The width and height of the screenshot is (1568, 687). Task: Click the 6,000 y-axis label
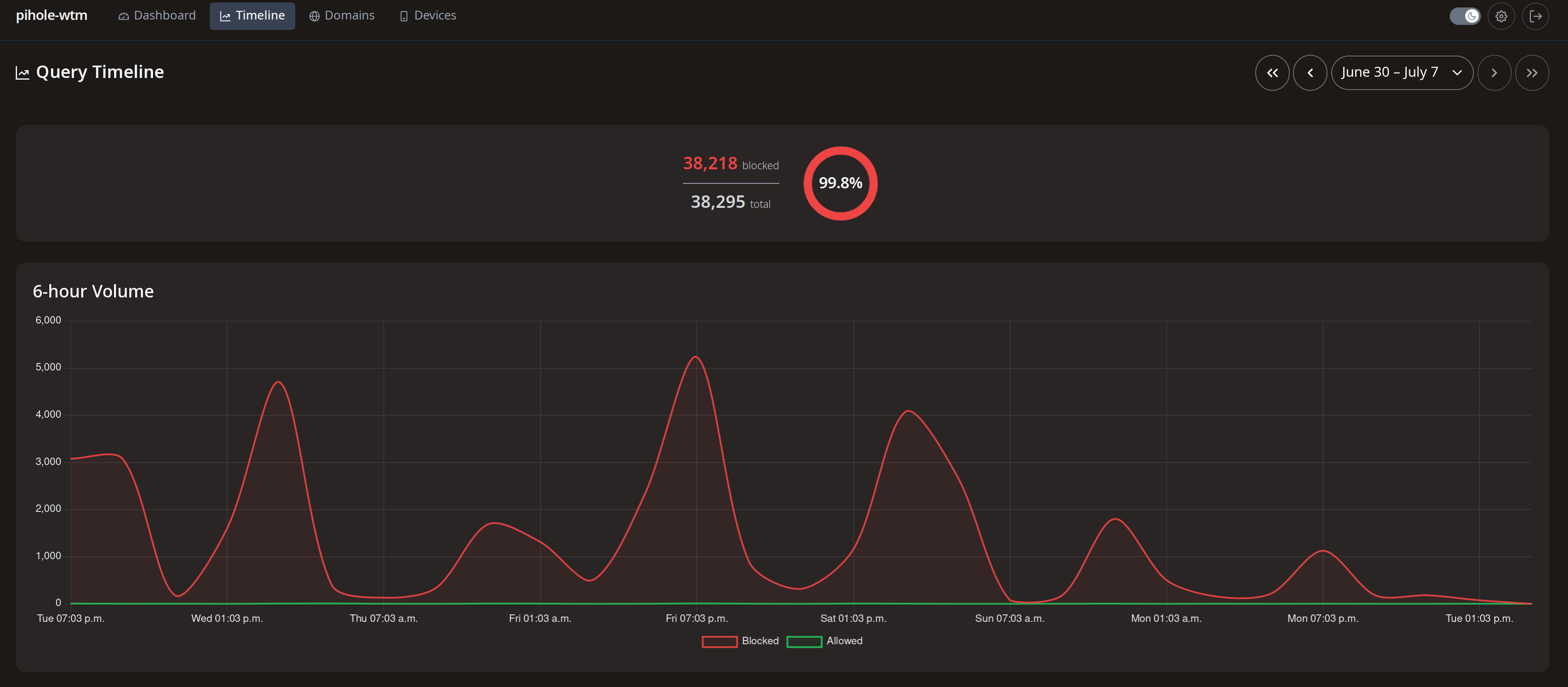click(x=48, y=320)
